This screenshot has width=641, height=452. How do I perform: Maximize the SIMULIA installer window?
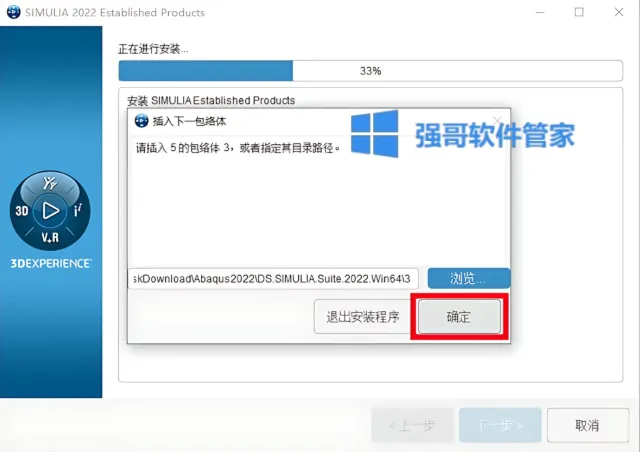point(579,12)
